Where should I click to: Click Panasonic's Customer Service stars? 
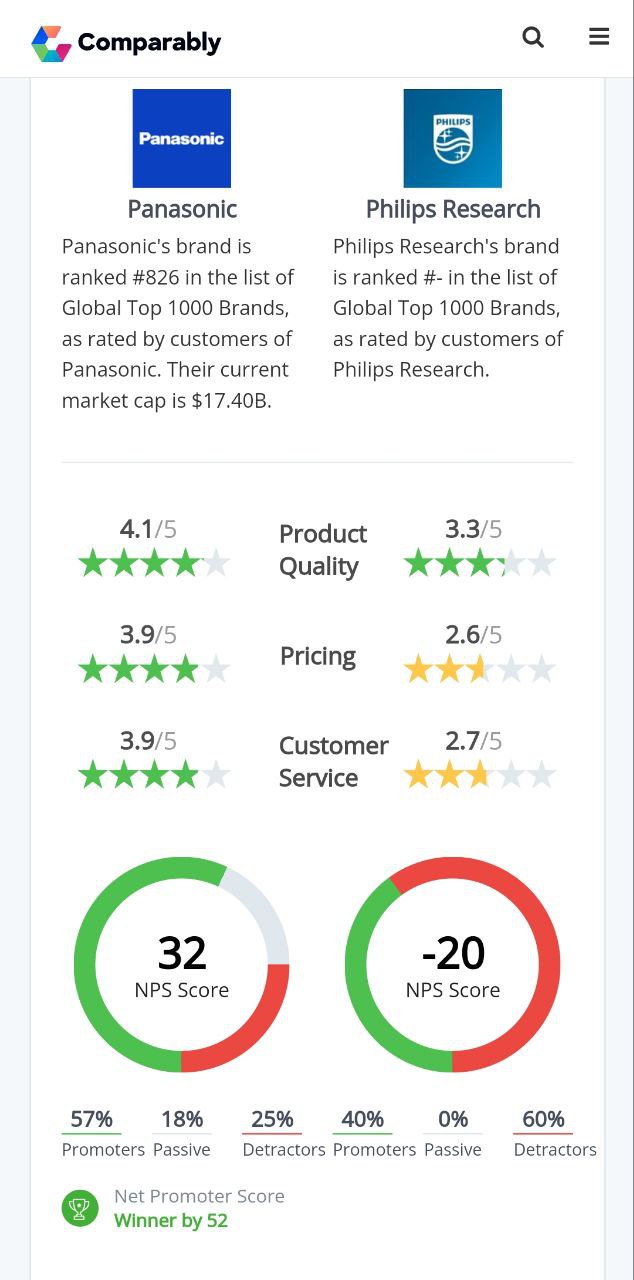[154, 775]
